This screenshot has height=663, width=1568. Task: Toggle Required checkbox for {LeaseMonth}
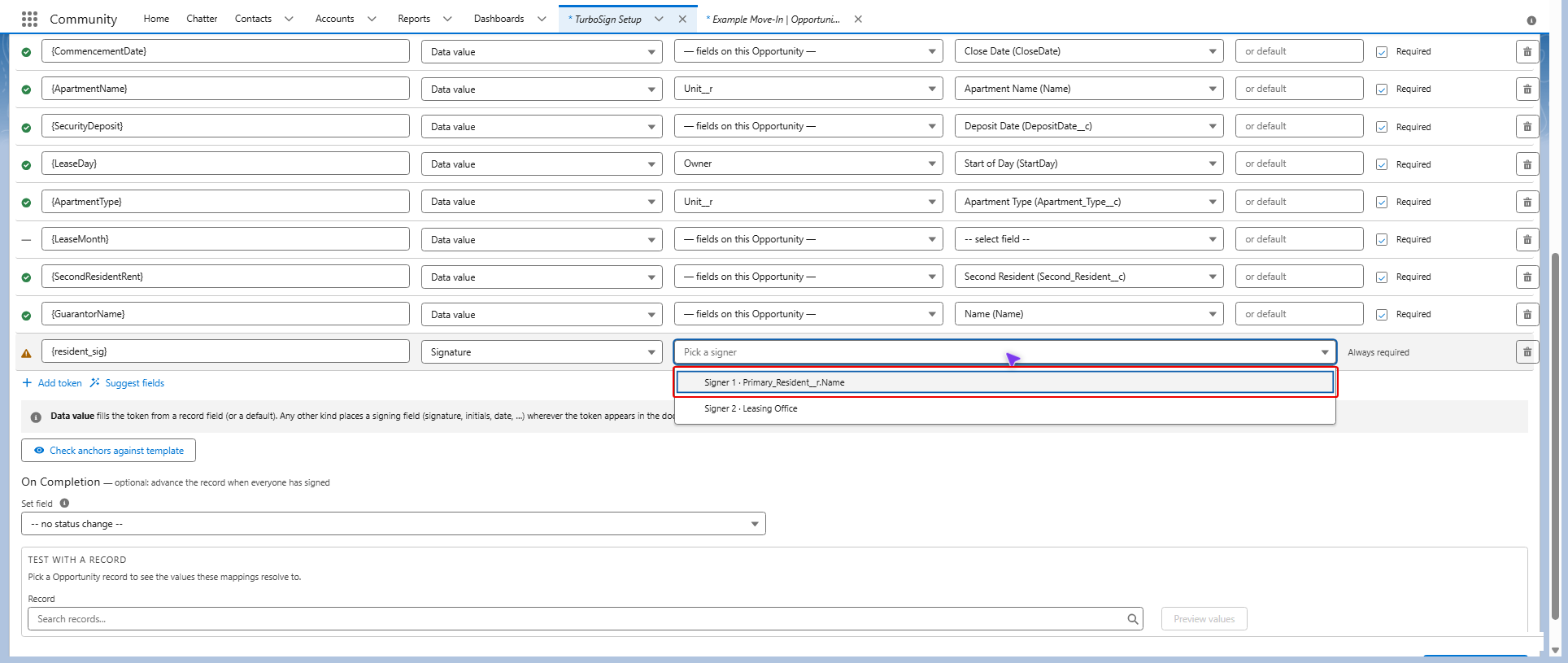1382,239
